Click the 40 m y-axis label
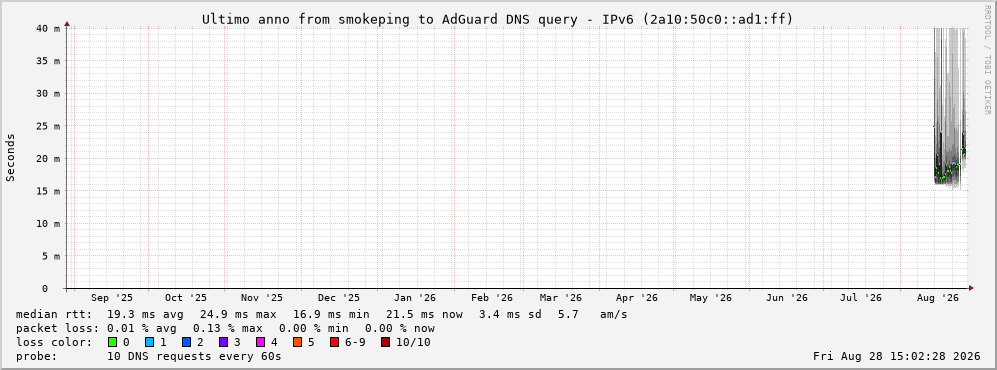 click(49, 29)
